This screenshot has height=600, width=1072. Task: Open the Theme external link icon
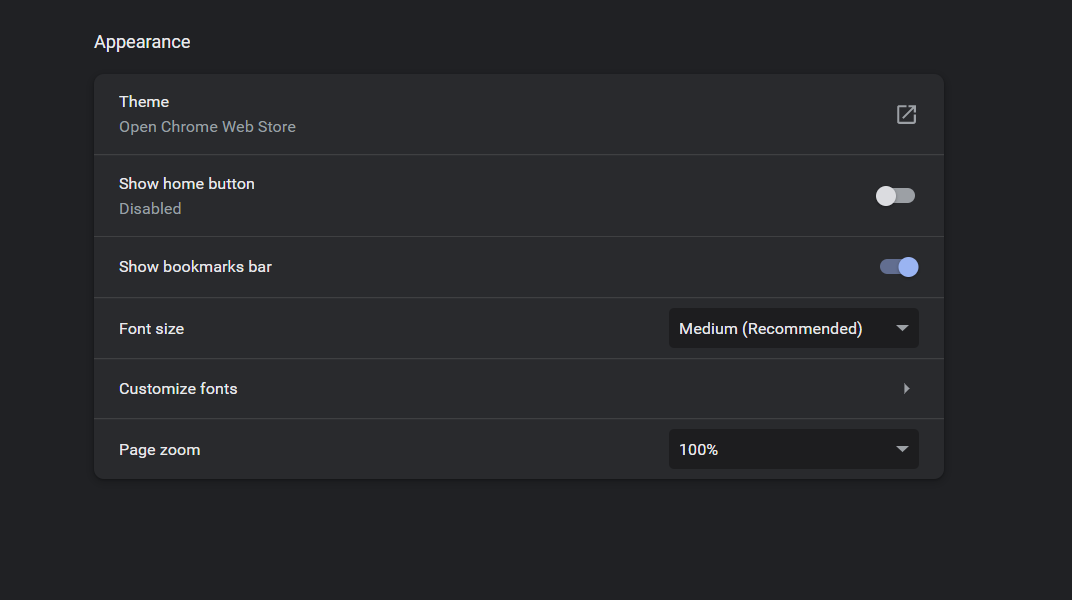[906, 114]
